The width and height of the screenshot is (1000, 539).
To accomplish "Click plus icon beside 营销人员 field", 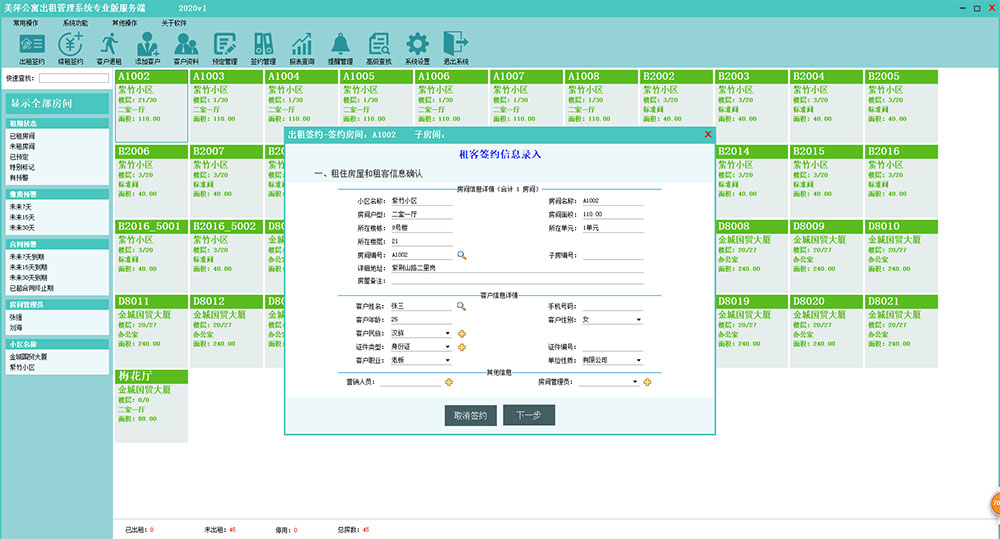I will [449, 382].
